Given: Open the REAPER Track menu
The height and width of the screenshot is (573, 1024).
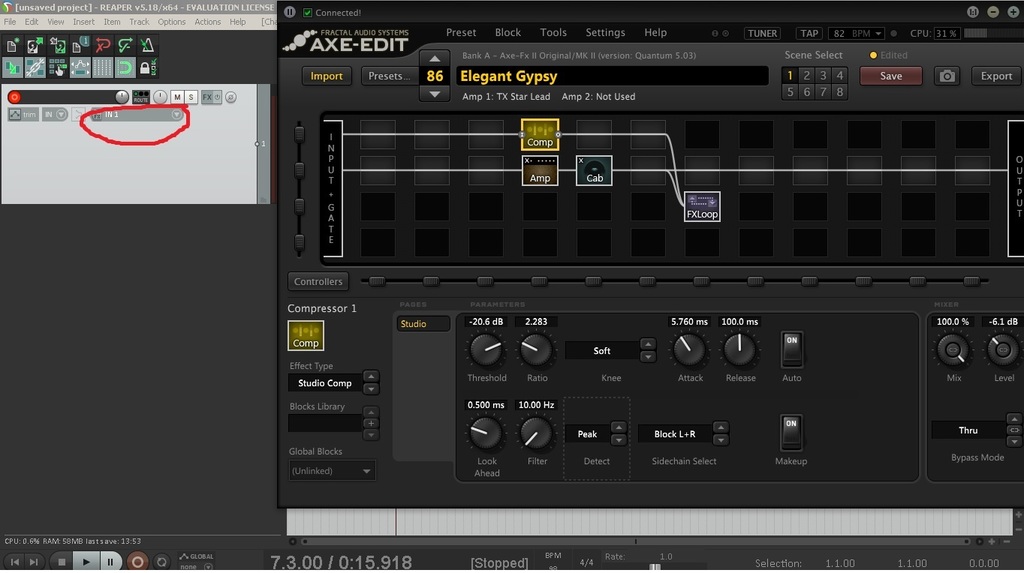Looking at the screenshot, I should tap(139, 22).
